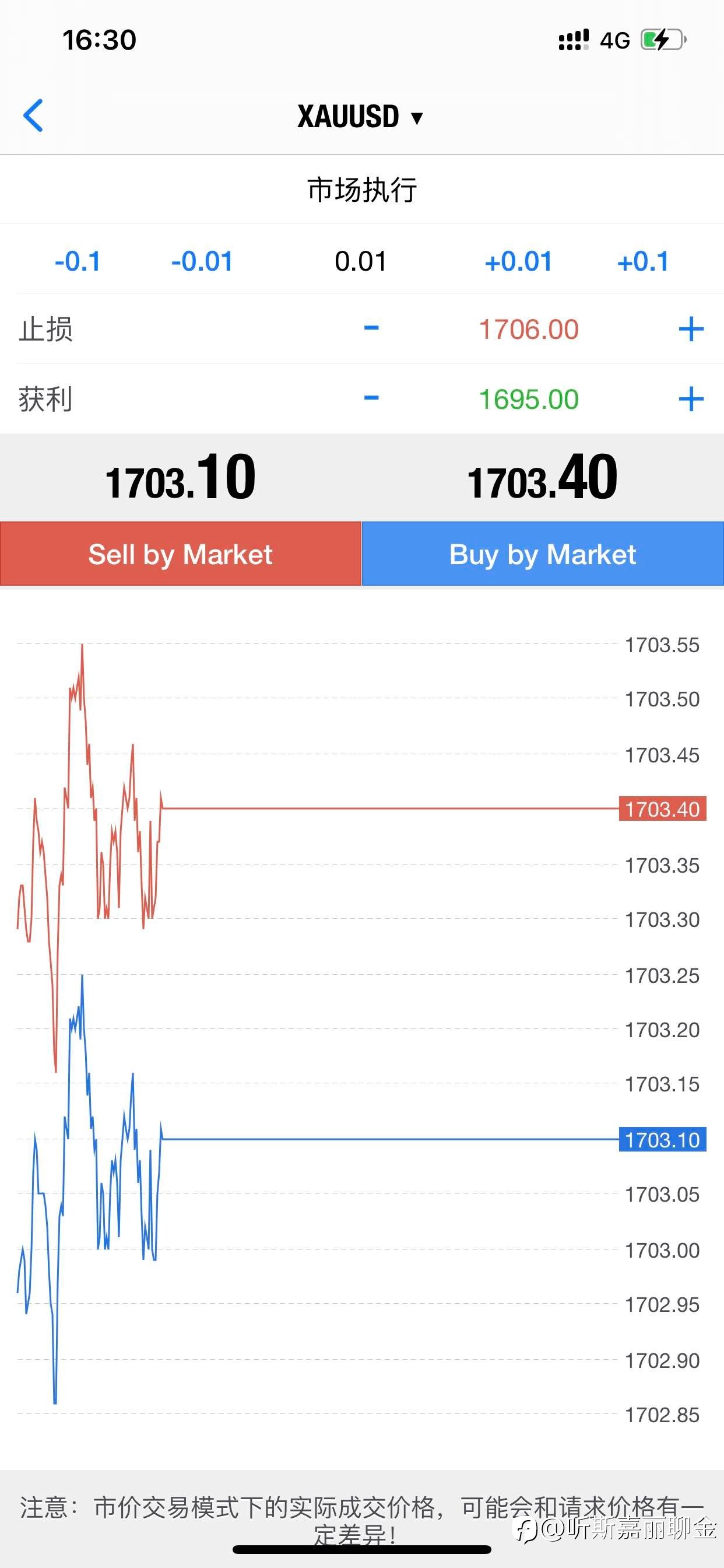Decrease volume by 0.1
Image resolution: width=724 pixels, height=1568 pixels.
[78, 262]
